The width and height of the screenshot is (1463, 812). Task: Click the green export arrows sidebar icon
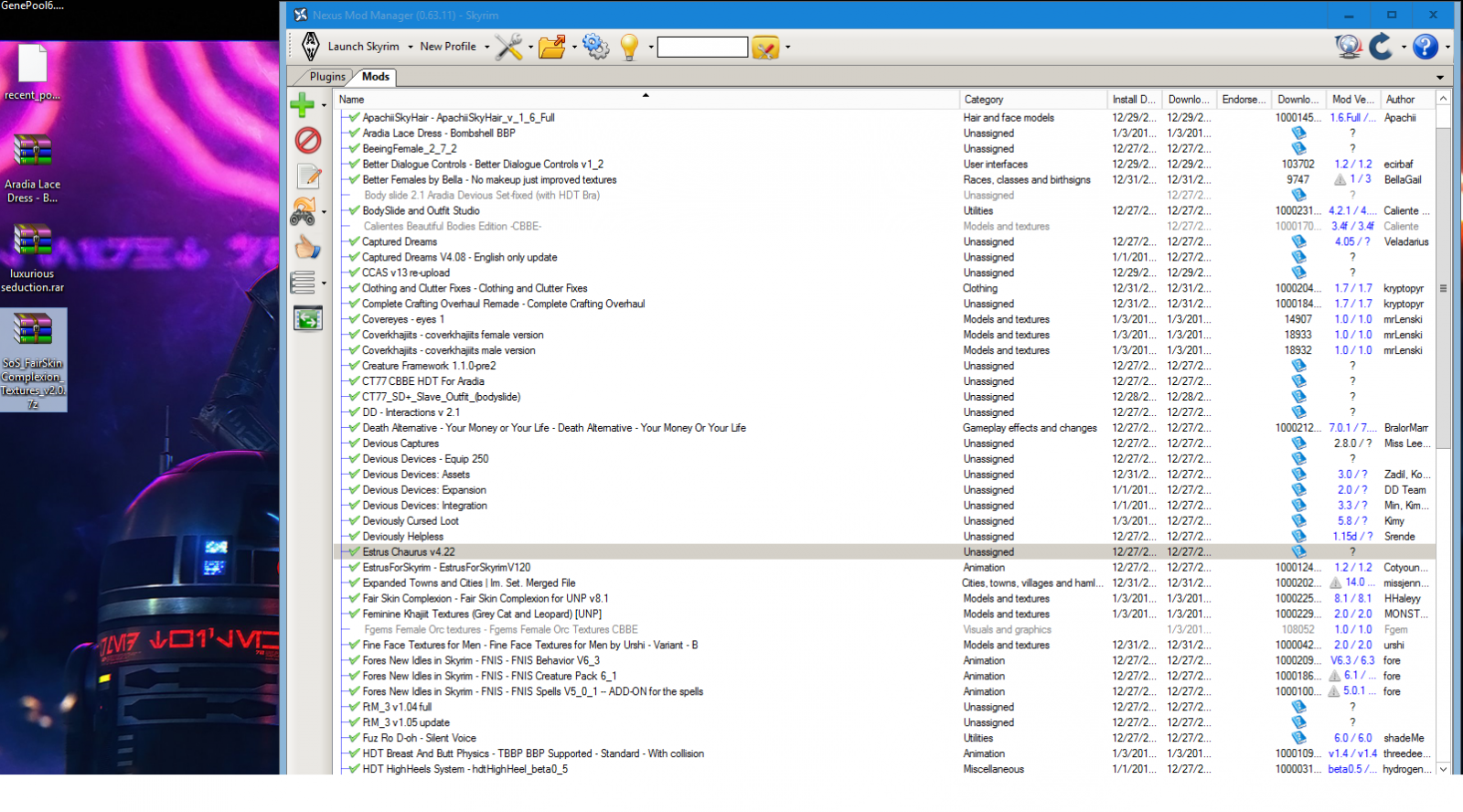coord(308,318)
